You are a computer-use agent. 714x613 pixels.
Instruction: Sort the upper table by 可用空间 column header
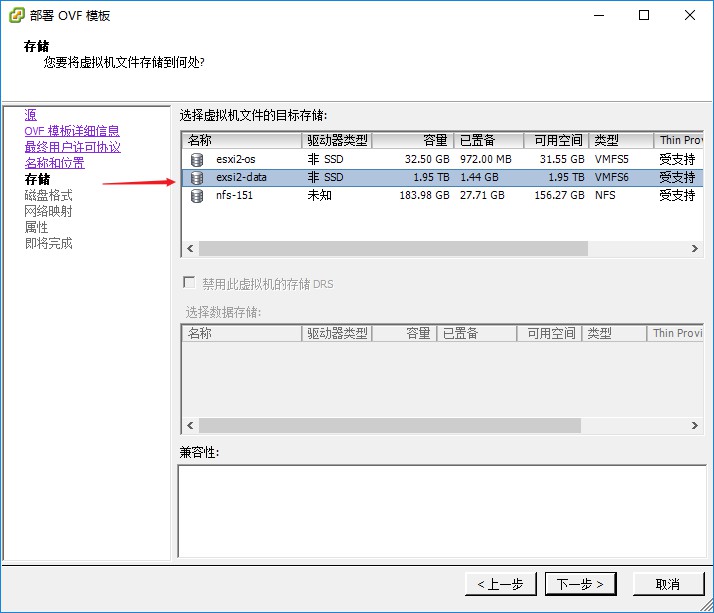[556, 140]
